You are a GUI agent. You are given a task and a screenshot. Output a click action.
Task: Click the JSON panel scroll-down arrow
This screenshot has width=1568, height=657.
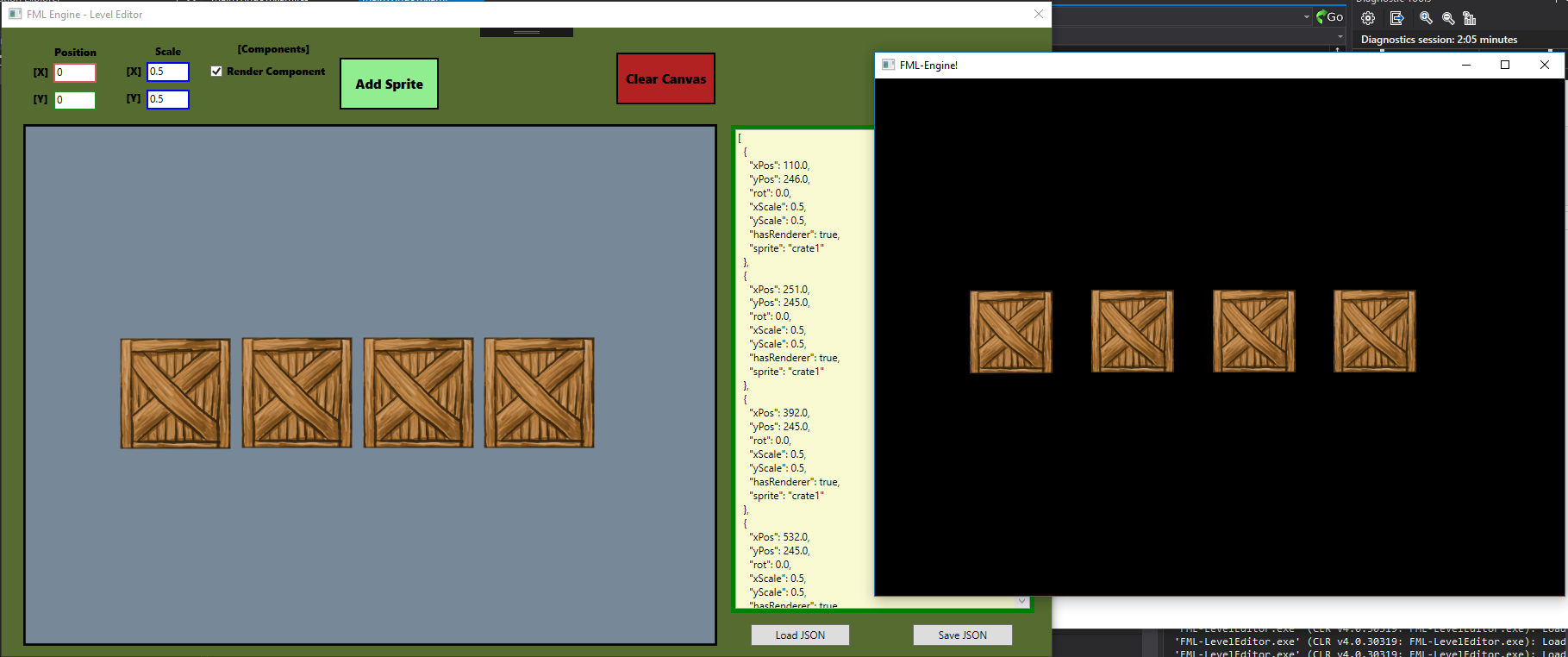(x=1022, y=601)
